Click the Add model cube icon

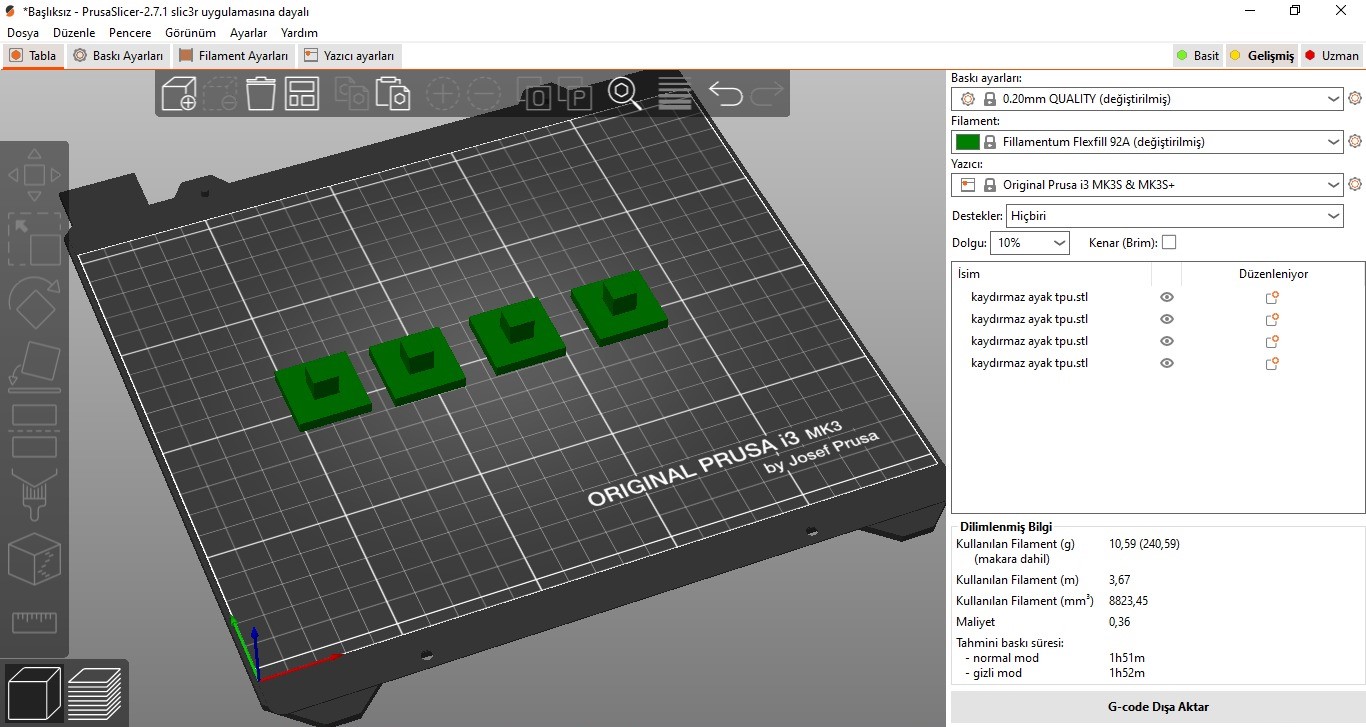(179, 93)
